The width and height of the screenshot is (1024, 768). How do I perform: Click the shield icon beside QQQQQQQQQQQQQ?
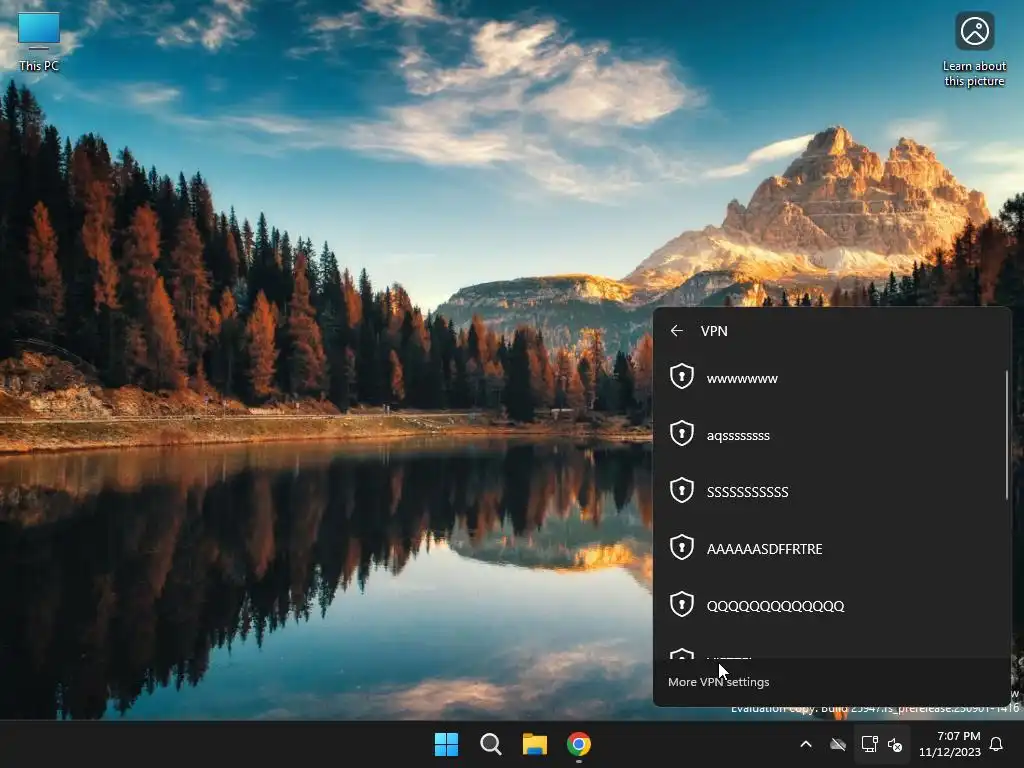(x=682, y=604)
